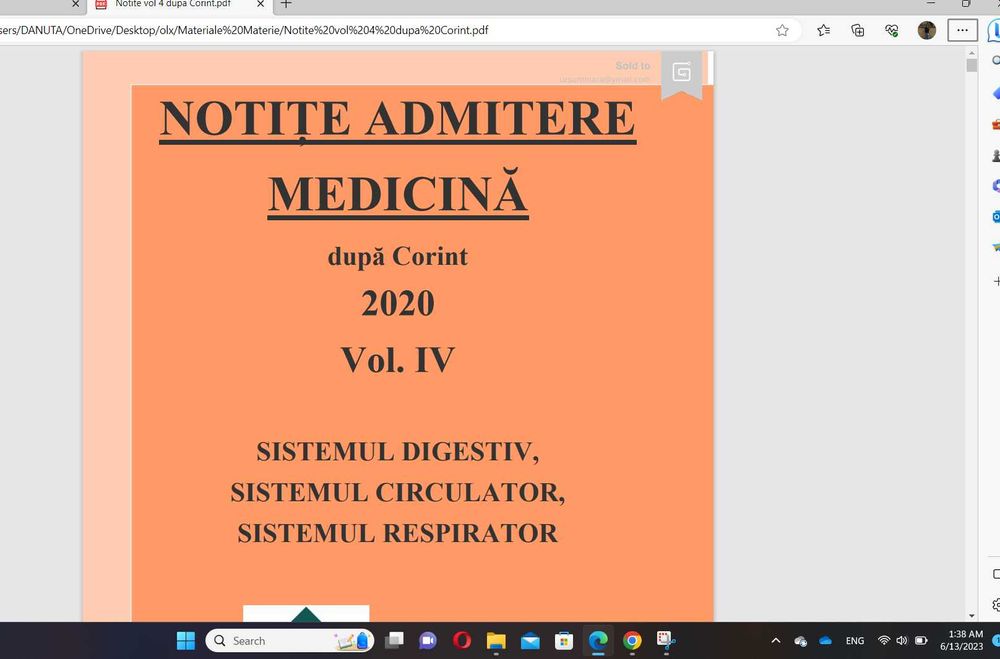Viewport: 1000px width, 659px height.
Task: Click the up arrow of vertical scrollbar
Action: (x=971, y=52)
